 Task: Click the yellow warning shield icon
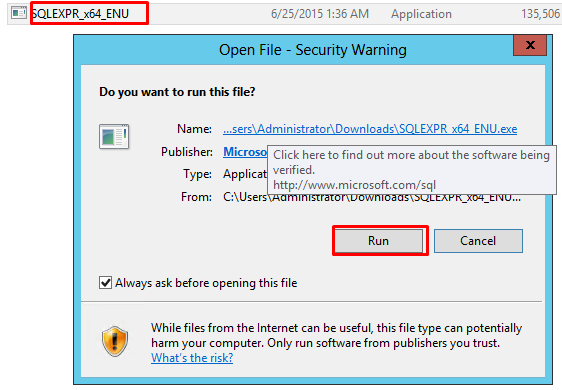(x=115, y=341)
